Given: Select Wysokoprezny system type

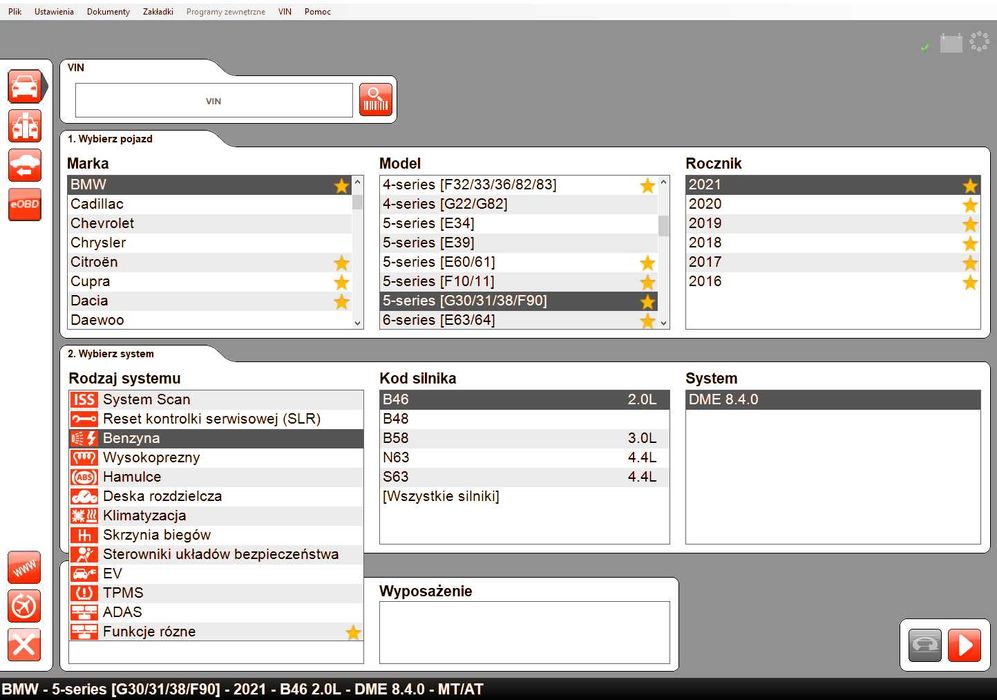Looking at the screenshot, I should (x=216, y=457).
